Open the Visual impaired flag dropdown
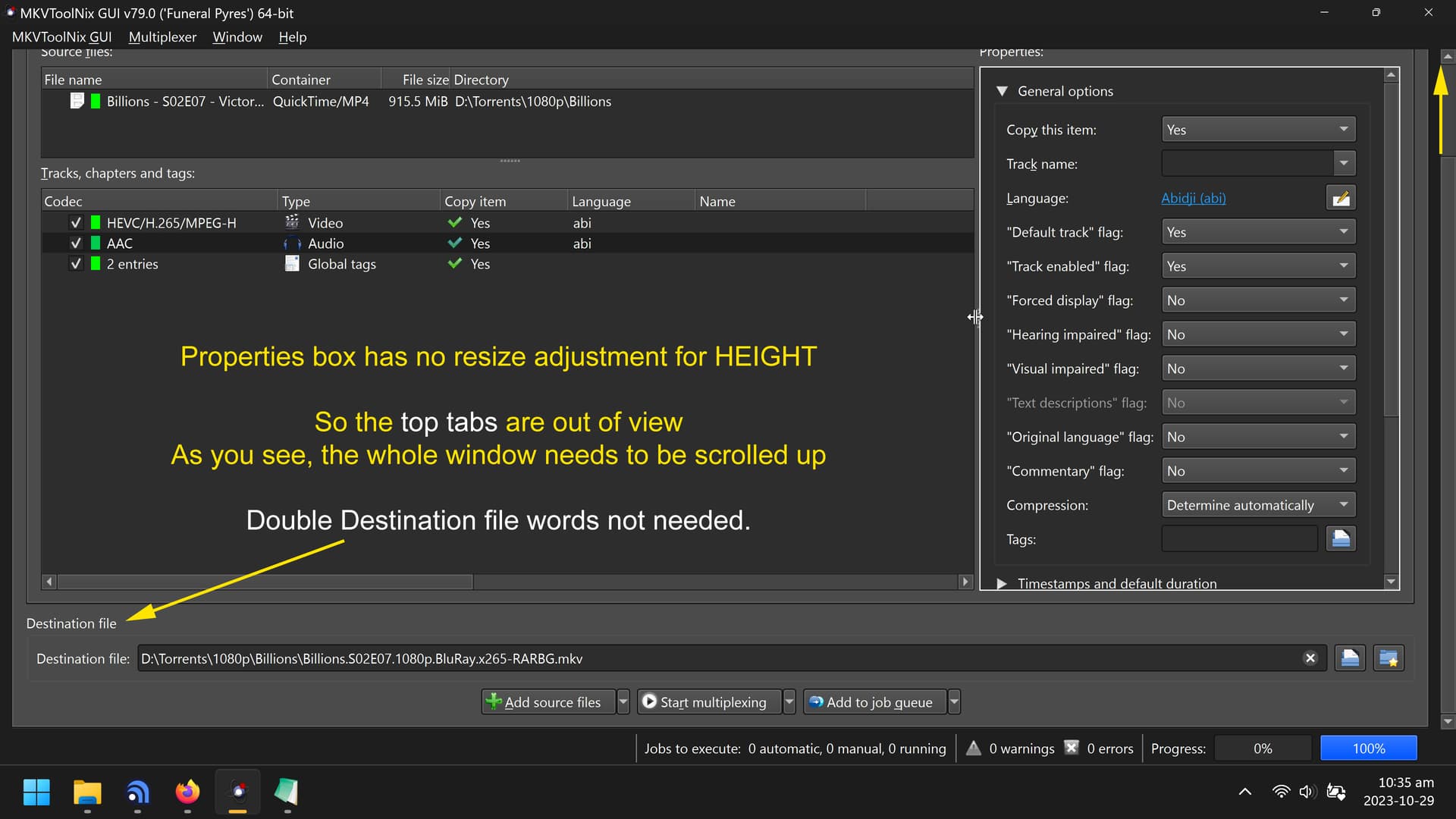The image size is (1456, 819). click(x=1259, y=369)
